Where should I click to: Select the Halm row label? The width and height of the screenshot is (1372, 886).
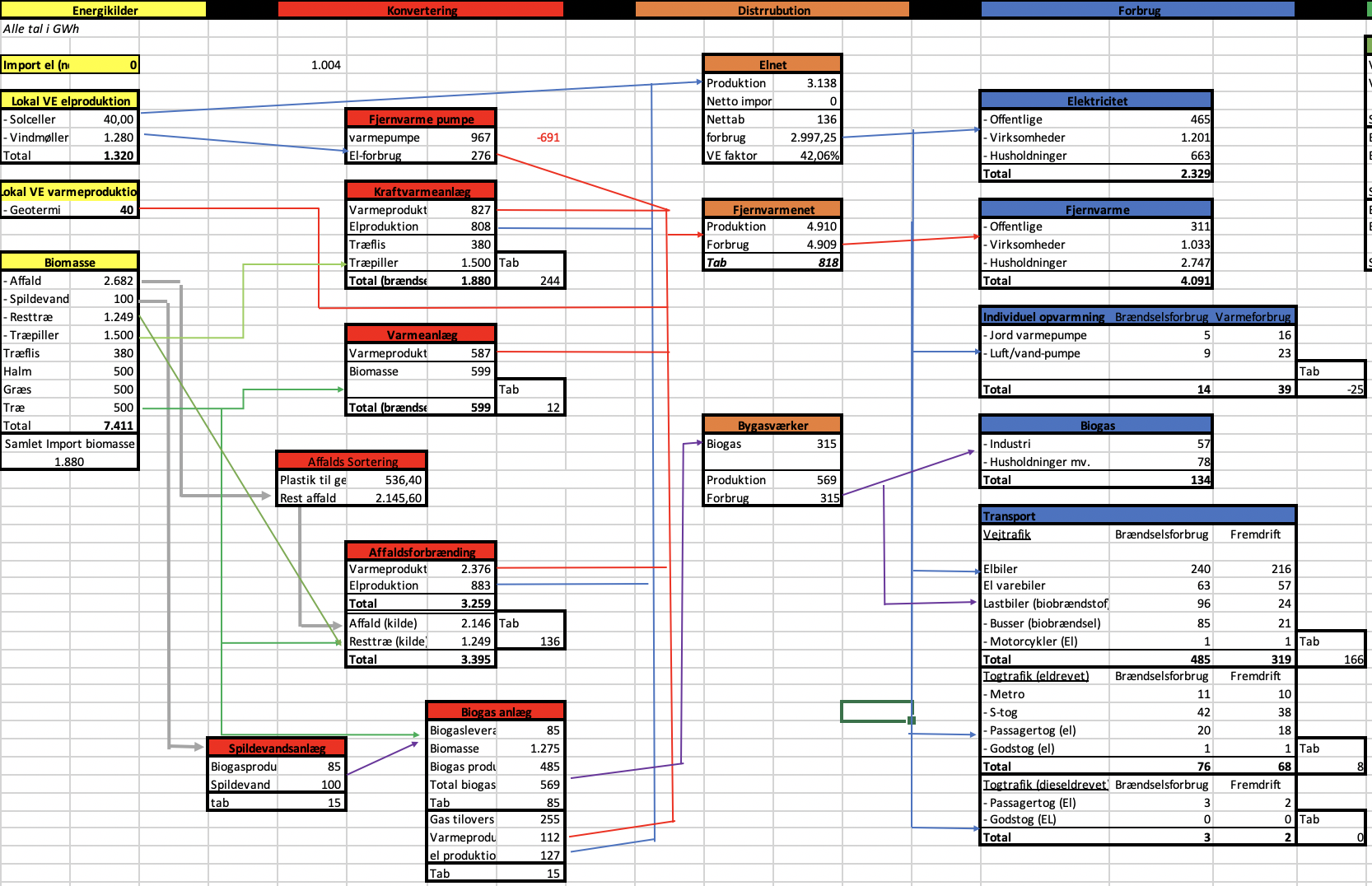point(17,371)
